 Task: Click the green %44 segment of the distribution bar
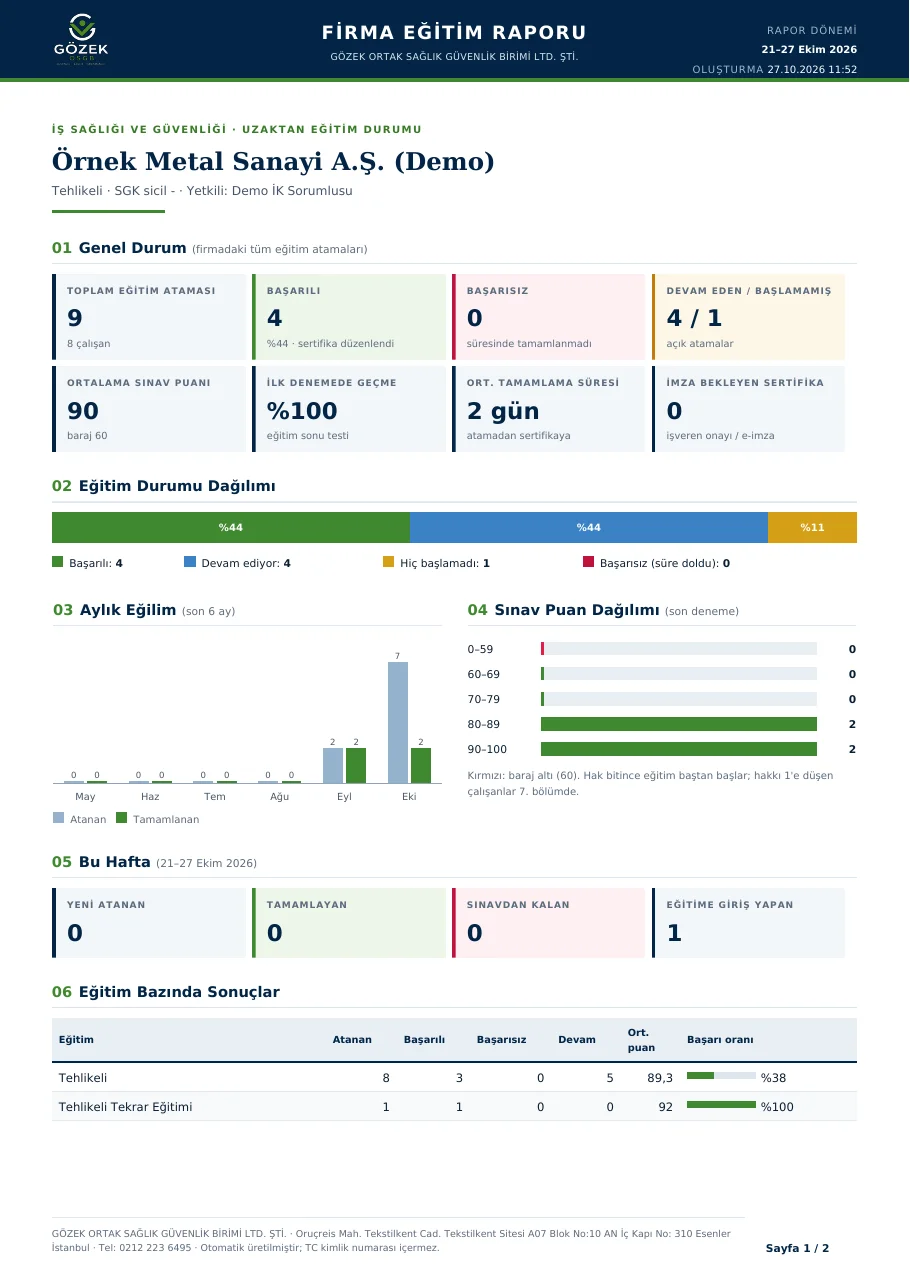pyautogui.click(x=231, y=527)
